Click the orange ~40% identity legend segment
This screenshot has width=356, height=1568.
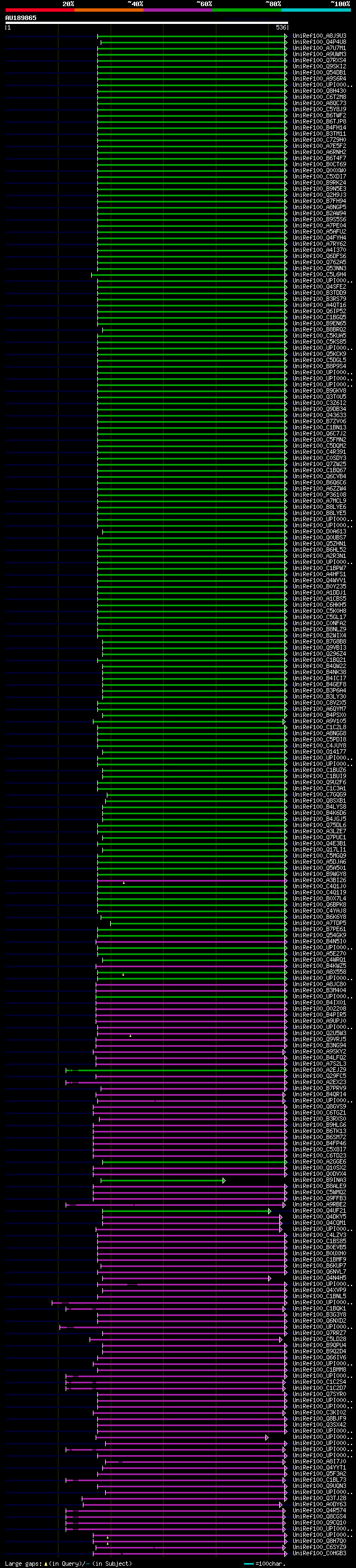click(x=109, y=10)
